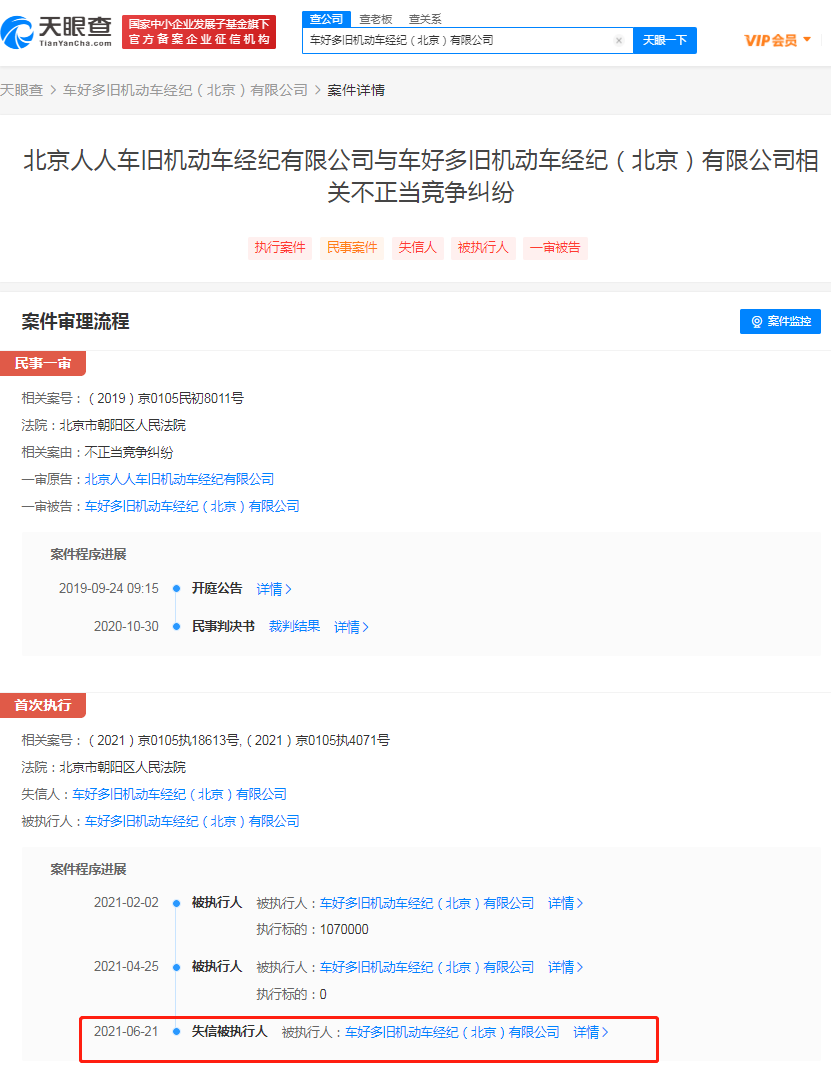Clear the search box with the x icon

click(619, 40)
